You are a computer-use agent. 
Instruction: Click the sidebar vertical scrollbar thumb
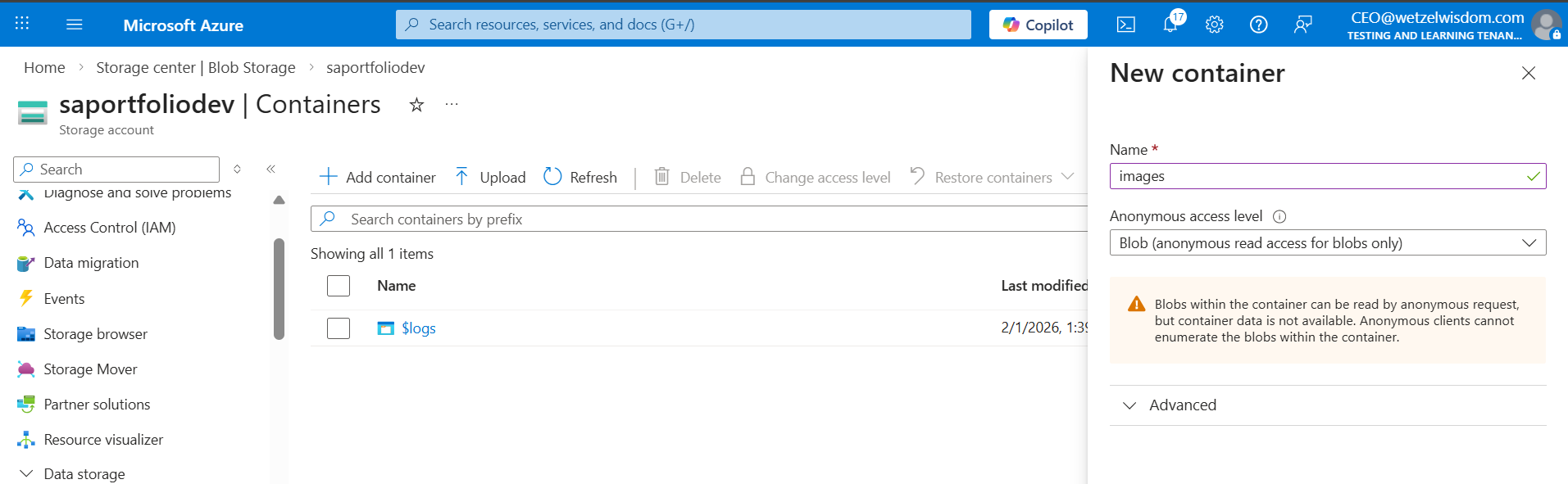tap(279, 288)
